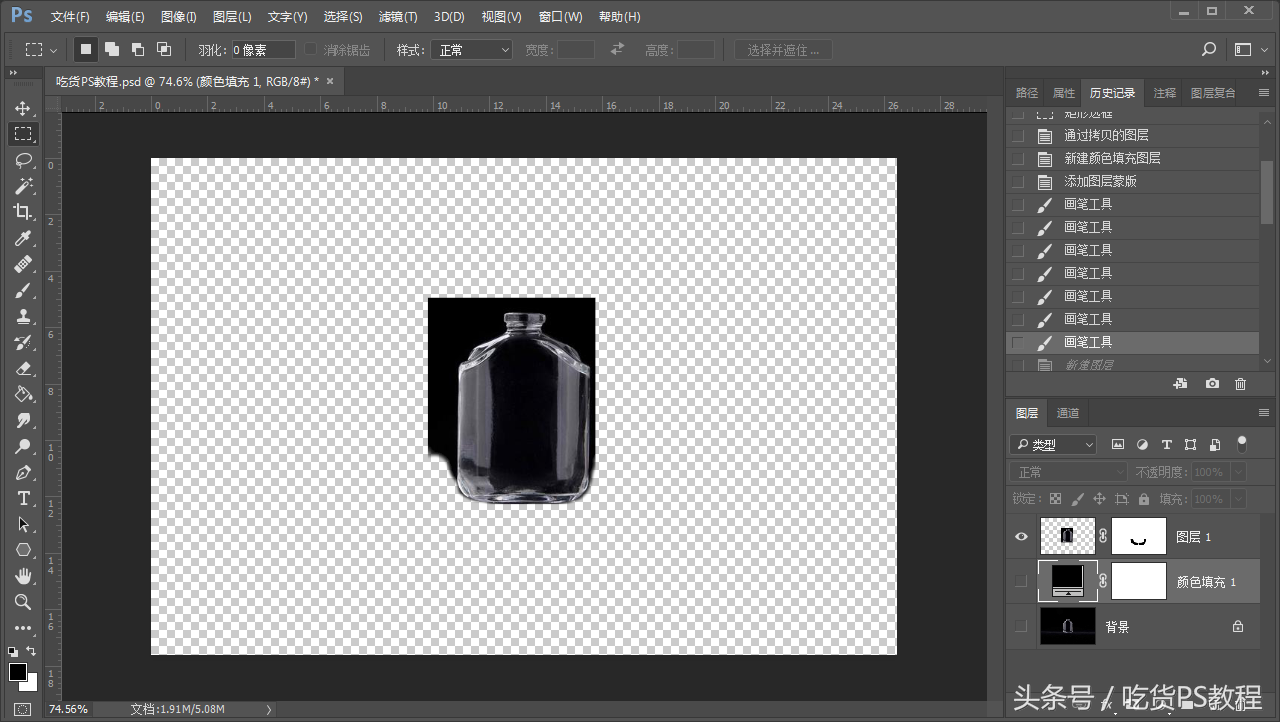The image size is (1280, 722).
Task: Switch to the 通道 tab
Action: pyautogui.click(x=1068, y=413)
